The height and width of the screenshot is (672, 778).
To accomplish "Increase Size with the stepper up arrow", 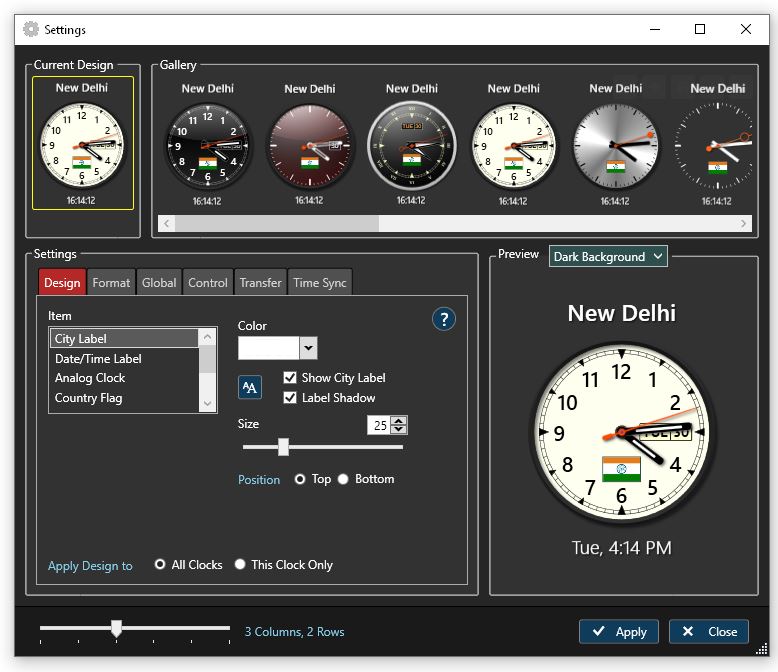I will [399, 421].
